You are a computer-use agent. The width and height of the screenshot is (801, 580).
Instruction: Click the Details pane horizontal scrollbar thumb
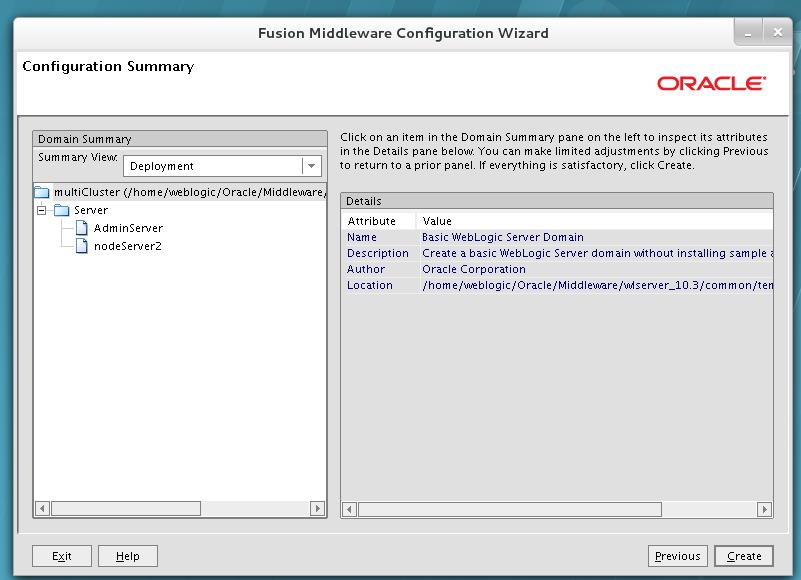coord(510,509)
